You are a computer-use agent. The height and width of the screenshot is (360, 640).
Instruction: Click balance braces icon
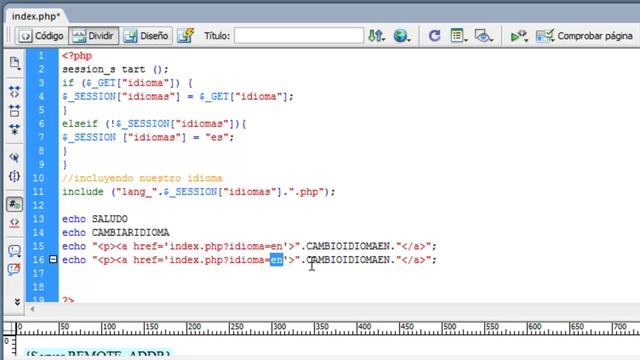click(15, 176)
